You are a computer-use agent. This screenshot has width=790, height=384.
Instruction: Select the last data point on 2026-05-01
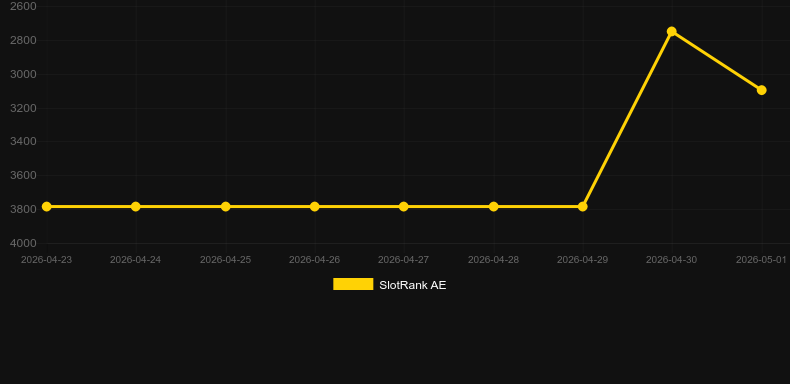[x=762, y=90]
